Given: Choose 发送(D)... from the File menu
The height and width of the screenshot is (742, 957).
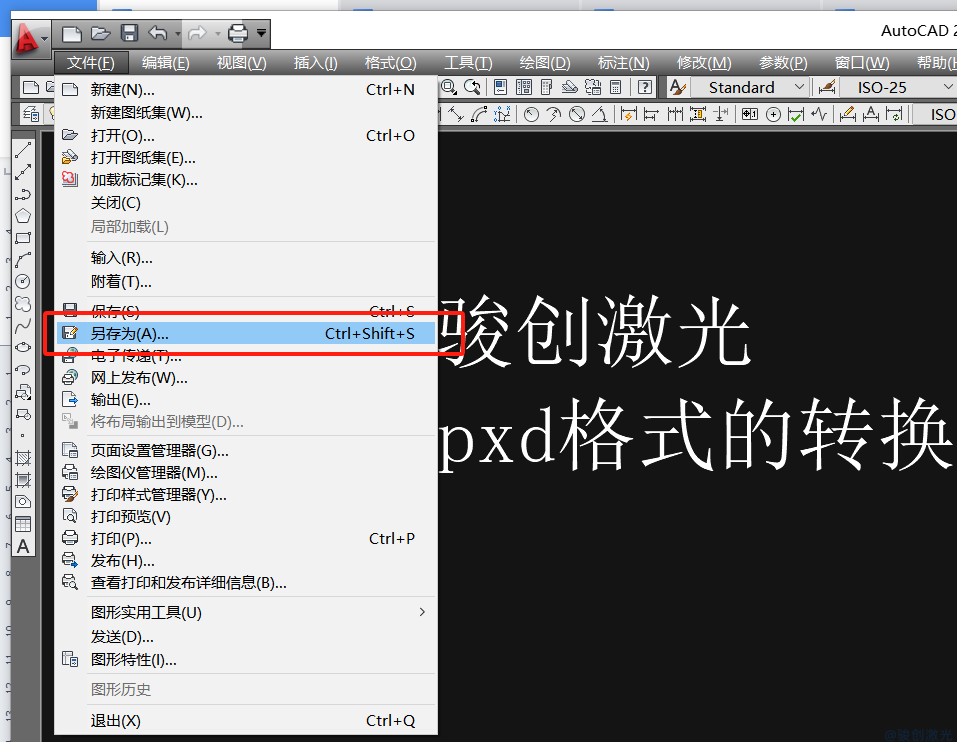Looking at the screenshot, I should click(x=246, y=637).
